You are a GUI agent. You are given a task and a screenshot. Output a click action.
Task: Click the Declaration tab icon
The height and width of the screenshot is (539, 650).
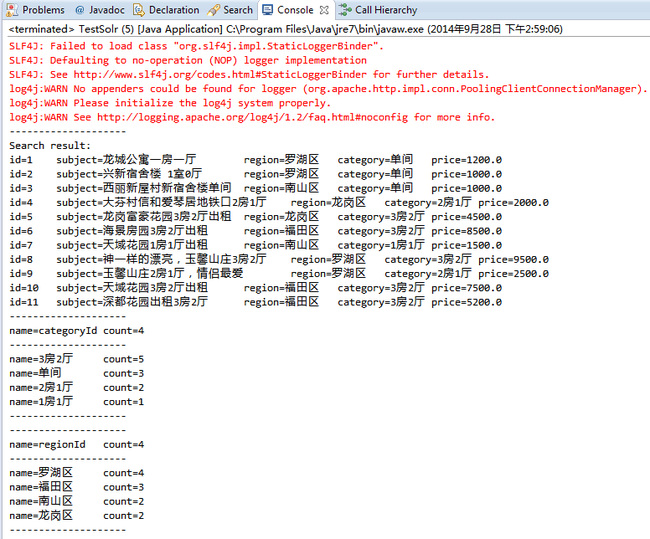click(x=139, y=10)
